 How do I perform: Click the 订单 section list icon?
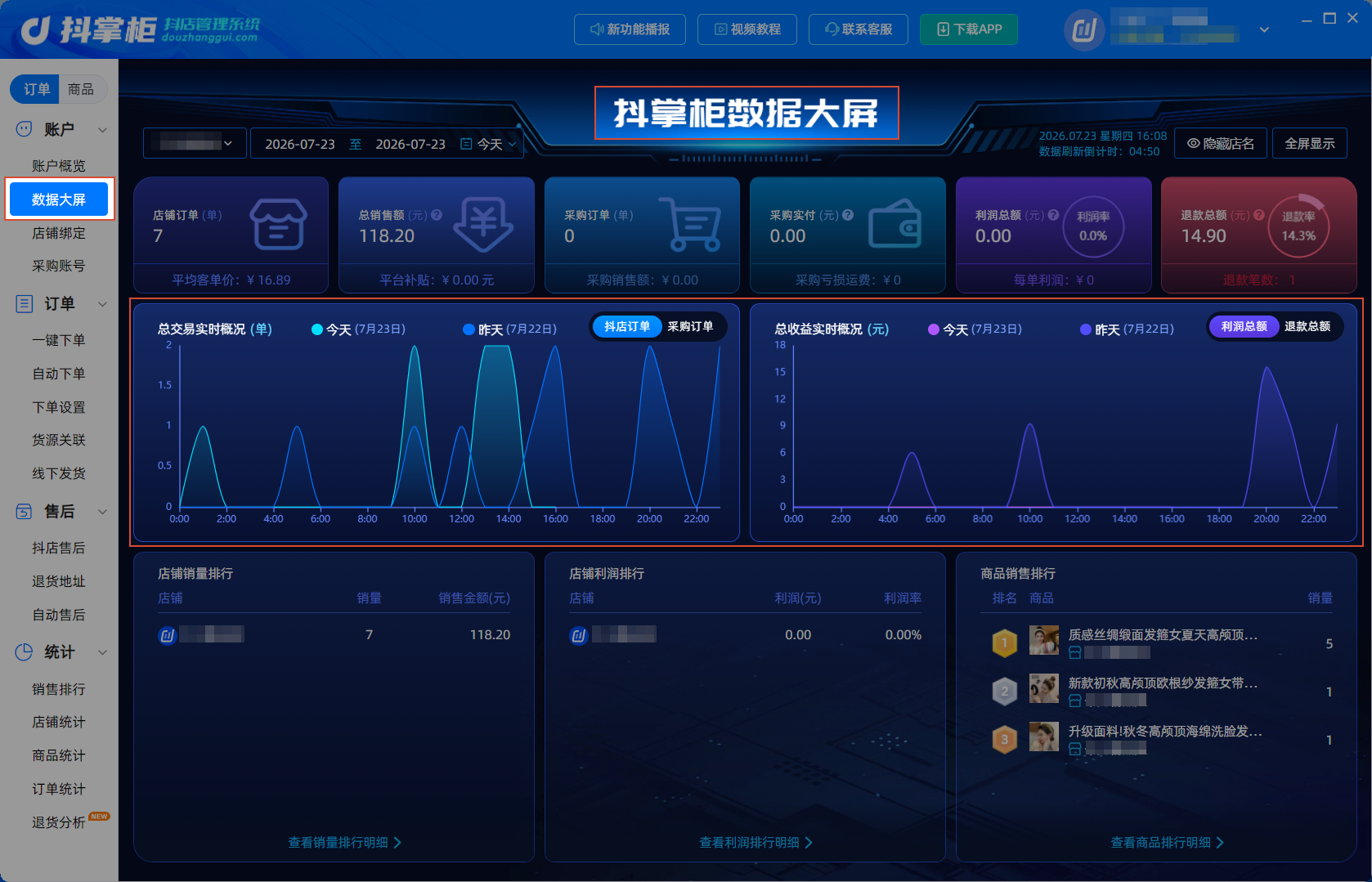(25, 304)
